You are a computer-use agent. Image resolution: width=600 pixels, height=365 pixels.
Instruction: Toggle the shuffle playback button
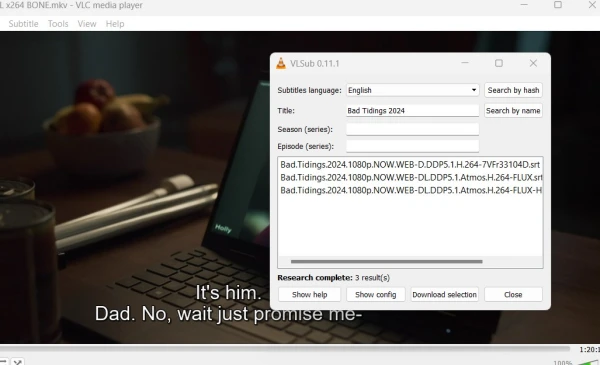[x=18, y=362]
